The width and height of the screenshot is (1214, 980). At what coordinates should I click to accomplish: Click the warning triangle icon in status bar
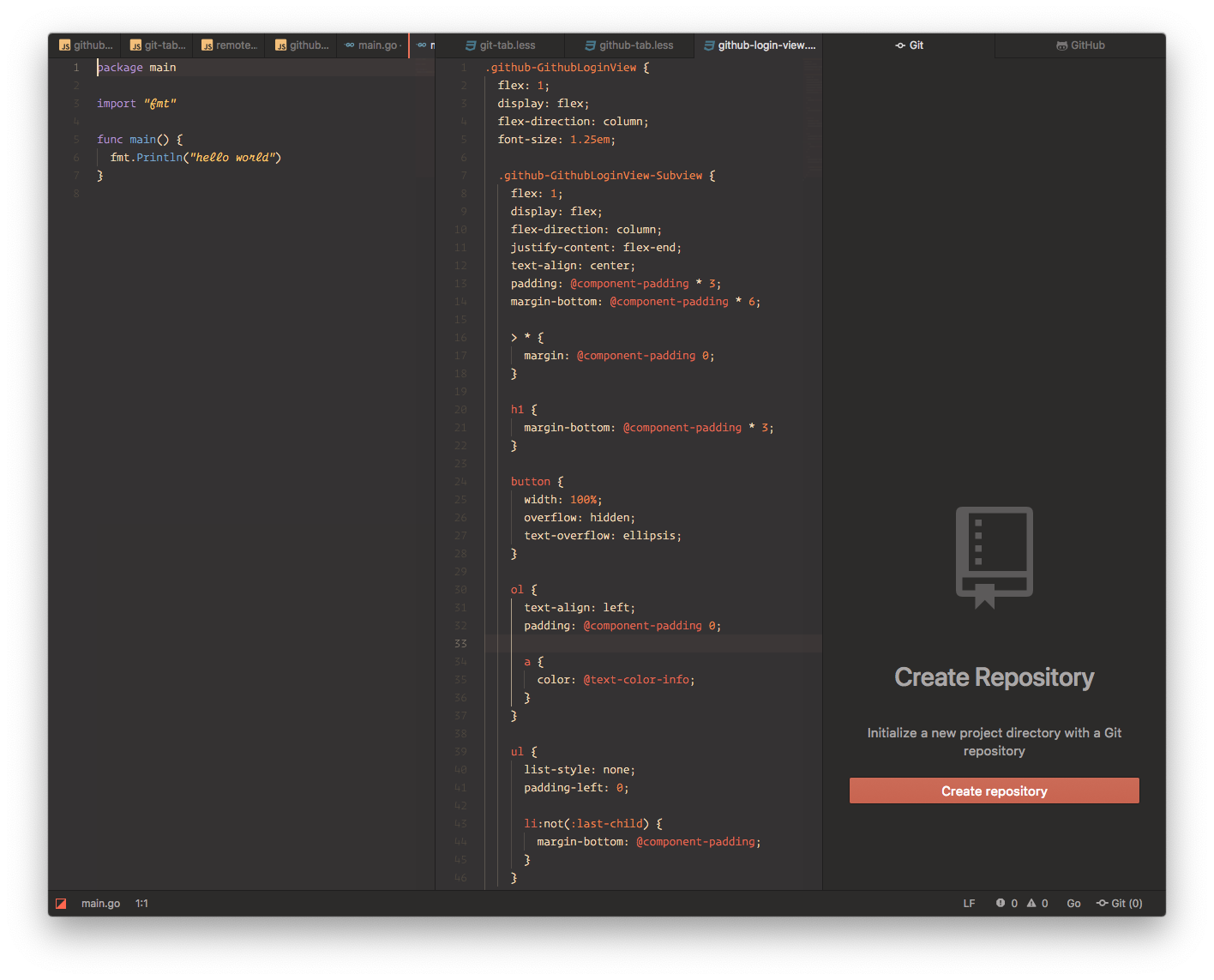click(x=1033, y=902)
